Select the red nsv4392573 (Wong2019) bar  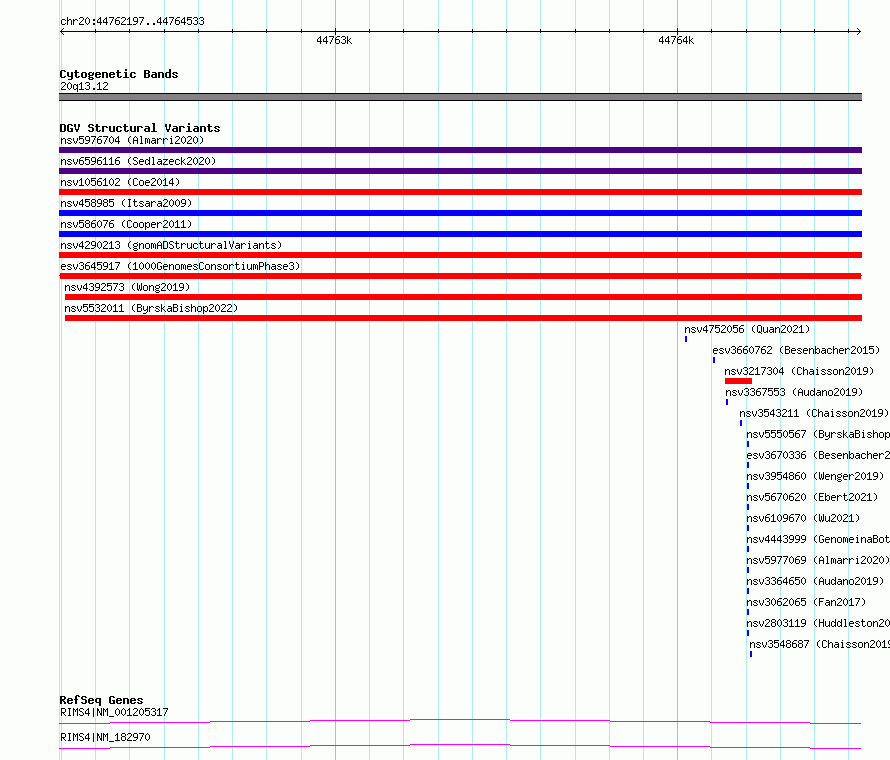pyautogui.click(x=463, y=297)
